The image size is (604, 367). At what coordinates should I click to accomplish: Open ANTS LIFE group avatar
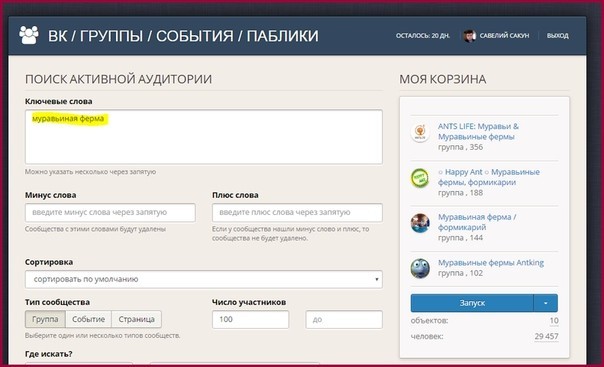[x=420, y=132]
